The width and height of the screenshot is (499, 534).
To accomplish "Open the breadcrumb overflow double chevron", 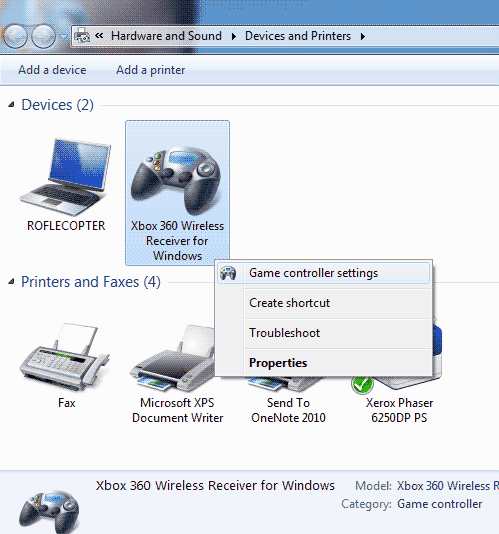I will pos(99,35).
